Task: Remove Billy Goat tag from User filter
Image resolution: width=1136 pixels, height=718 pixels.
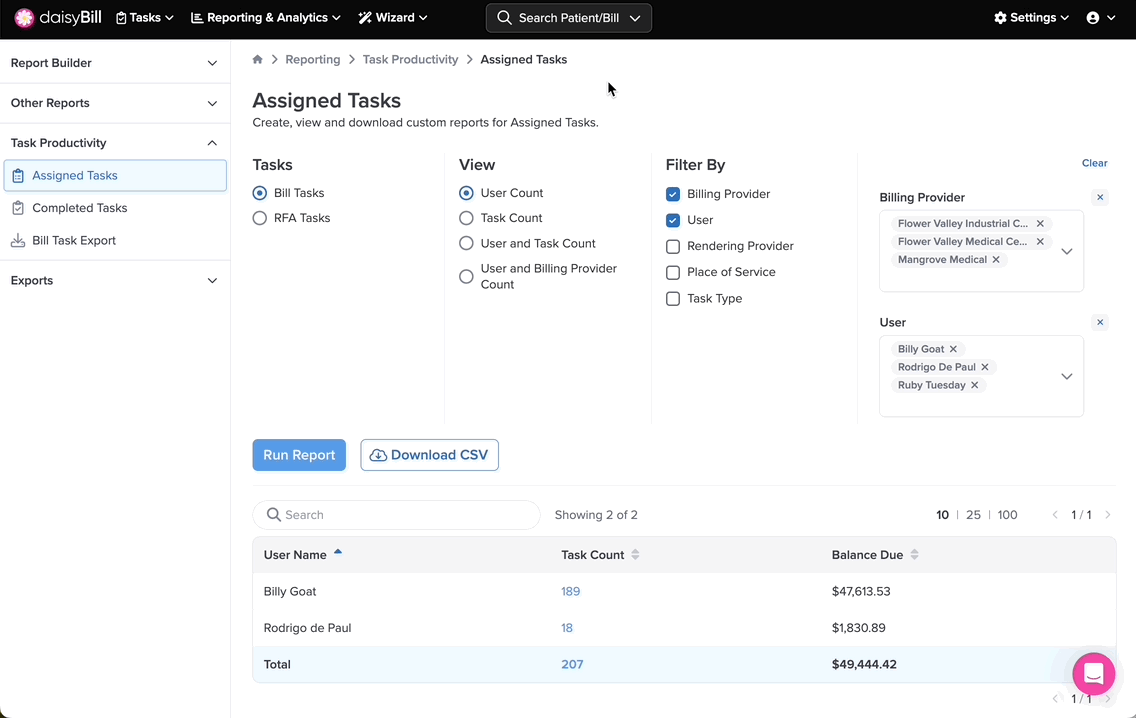Action: [x=953, y=349]
